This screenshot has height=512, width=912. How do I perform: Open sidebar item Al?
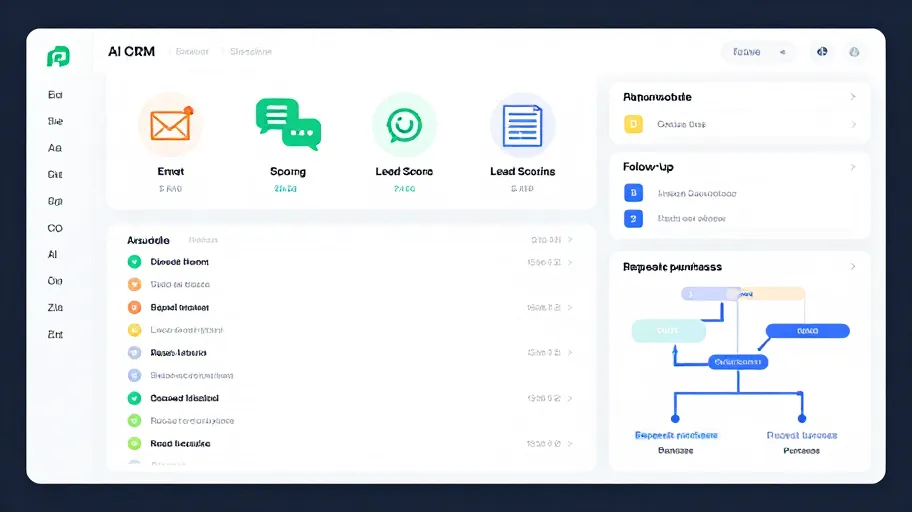click(x=52, y=254)
